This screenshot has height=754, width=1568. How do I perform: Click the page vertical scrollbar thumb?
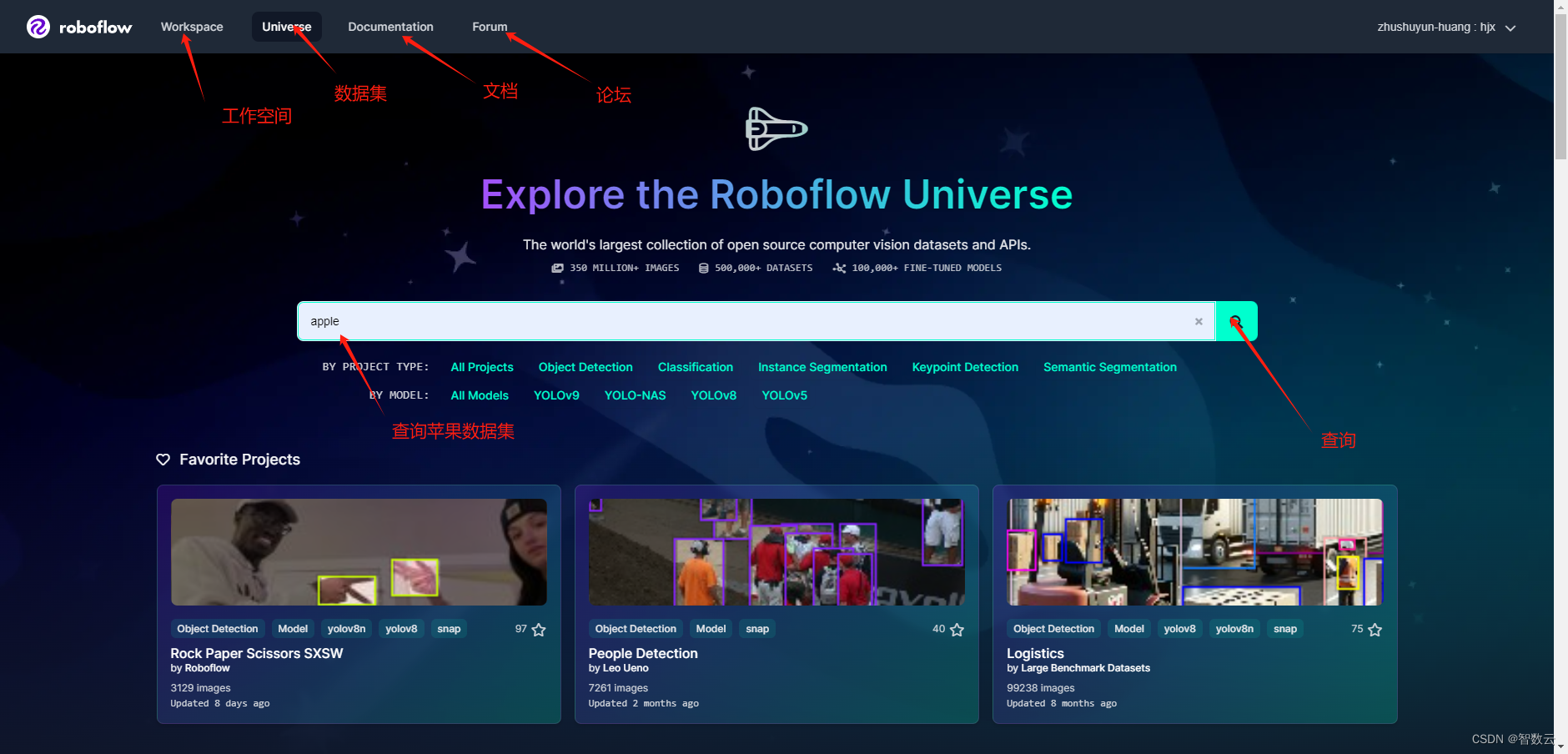1560,87
